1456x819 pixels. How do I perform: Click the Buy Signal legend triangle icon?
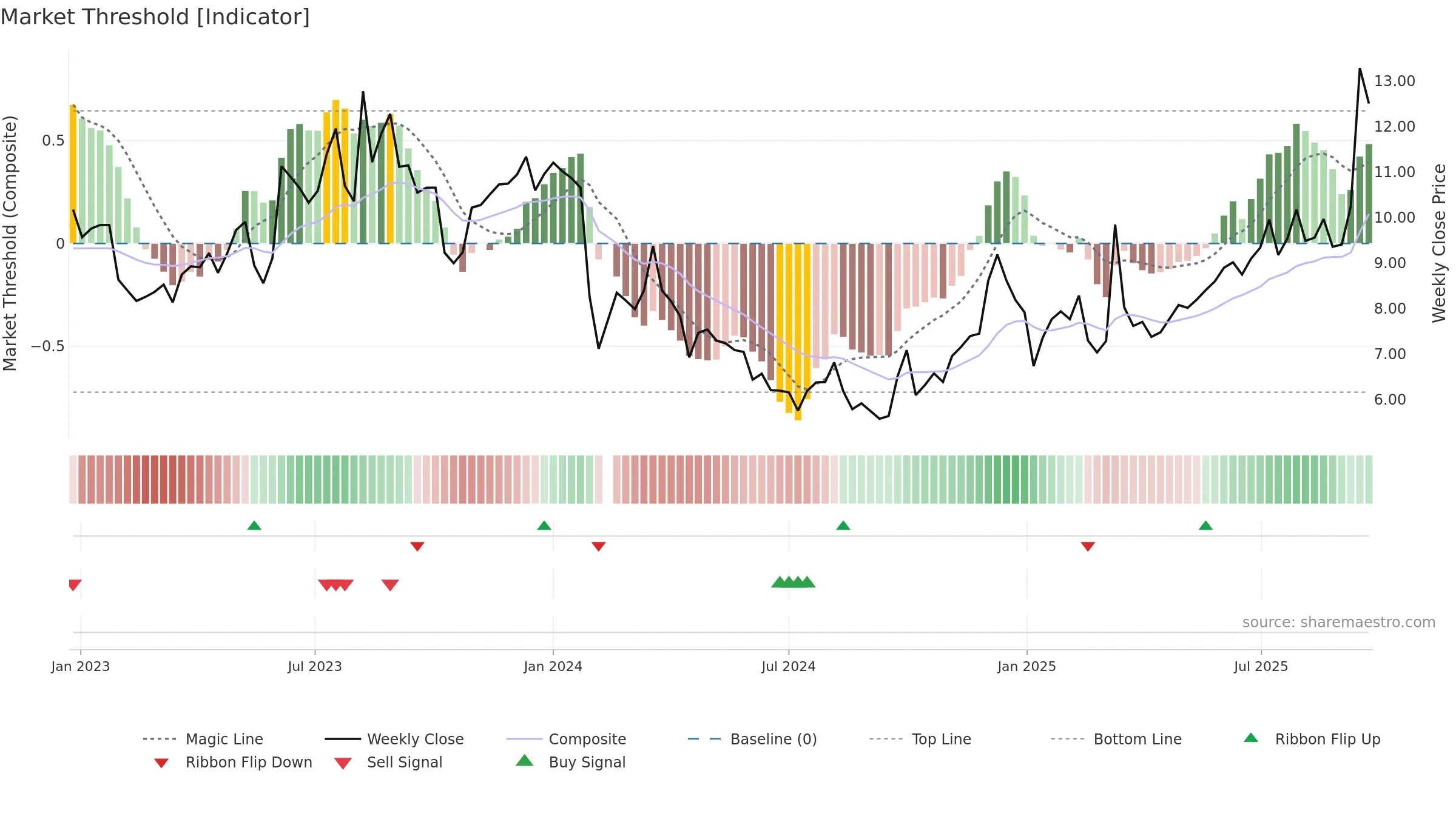click(524, 760)
